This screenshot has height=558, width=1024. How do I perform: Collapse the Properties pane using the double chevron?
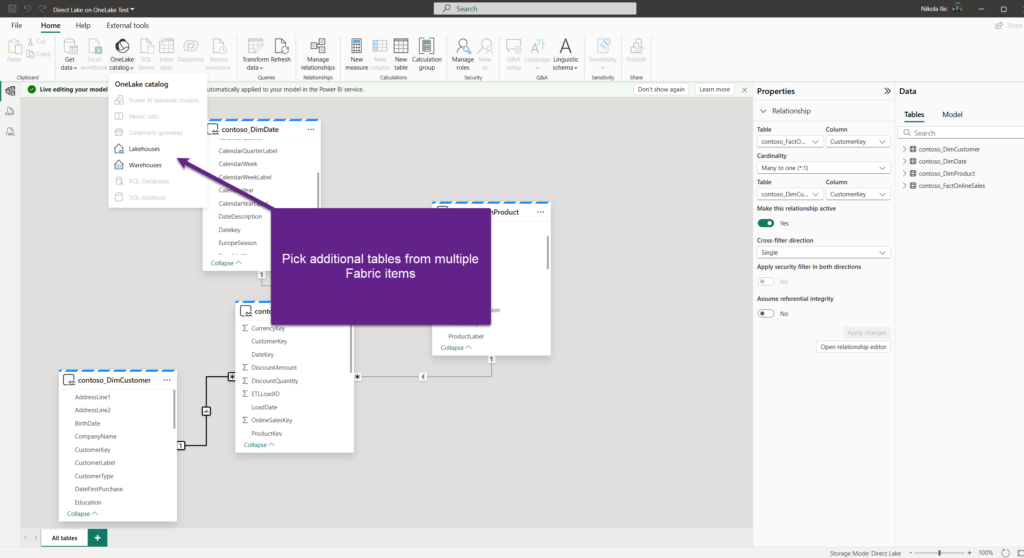tap(887, 91)
